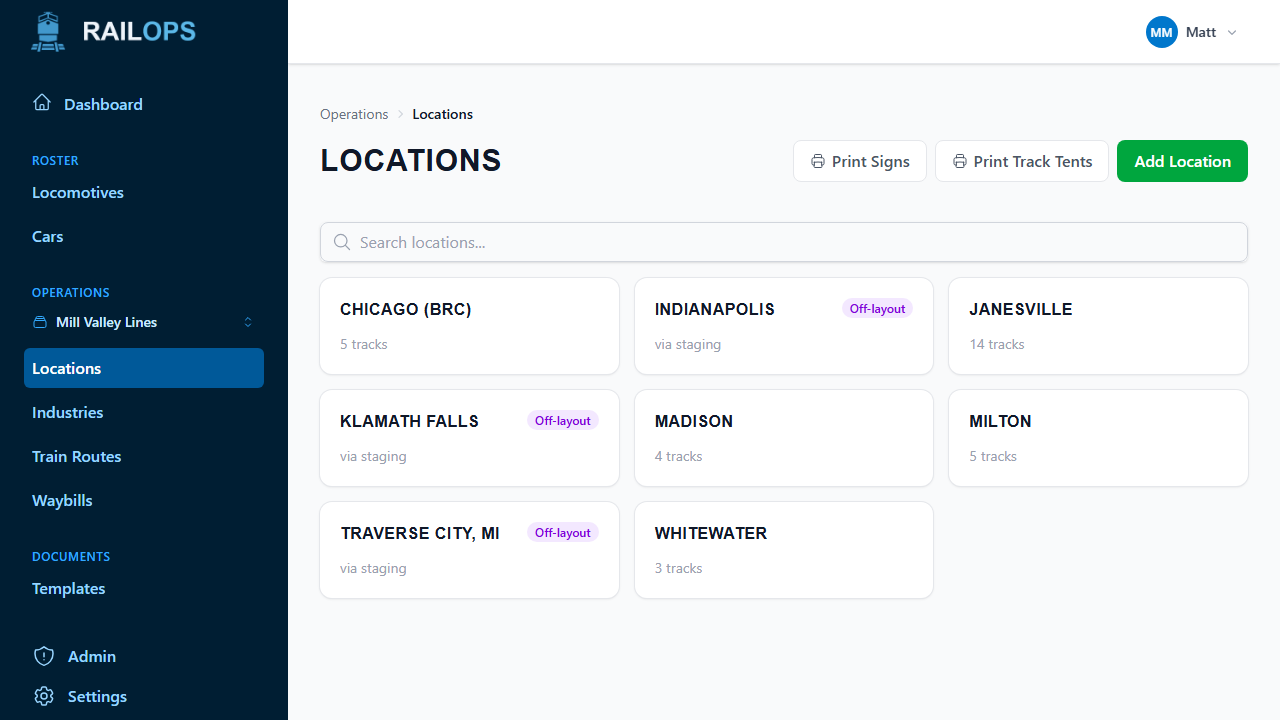
Task: Open the Janesville location card
Action: [1098, 326]
